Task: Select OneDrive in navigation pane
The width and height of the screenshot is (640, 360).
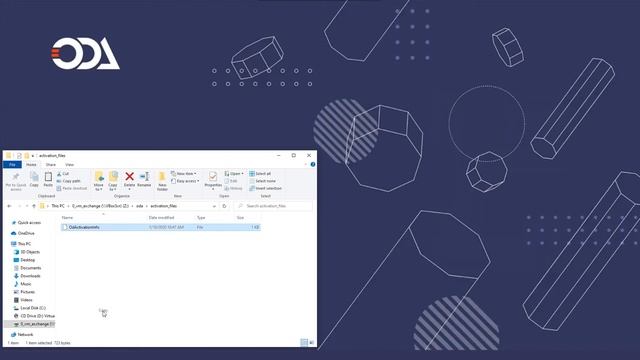Action: click(26, 233)
